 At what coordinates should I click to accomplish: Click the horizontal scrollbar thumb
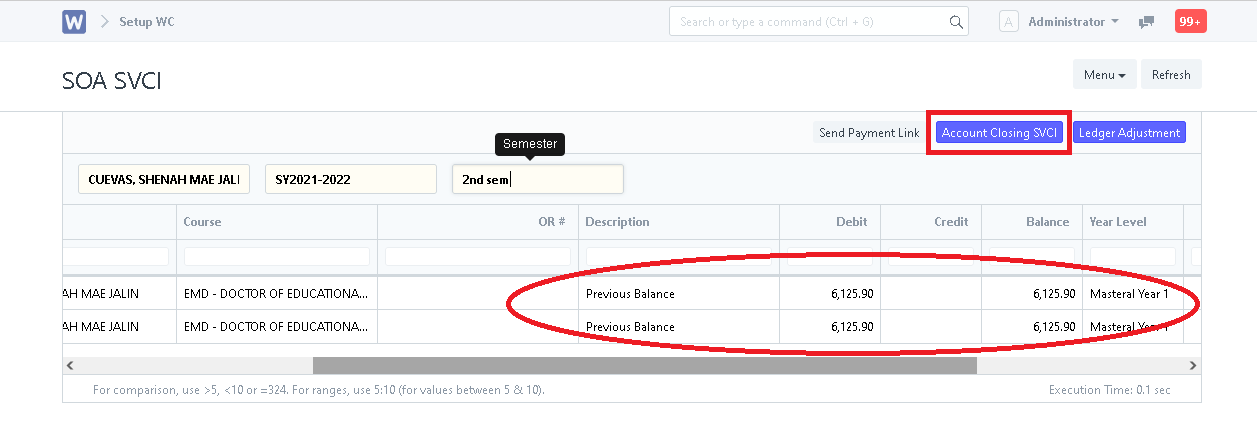point(645,366)
